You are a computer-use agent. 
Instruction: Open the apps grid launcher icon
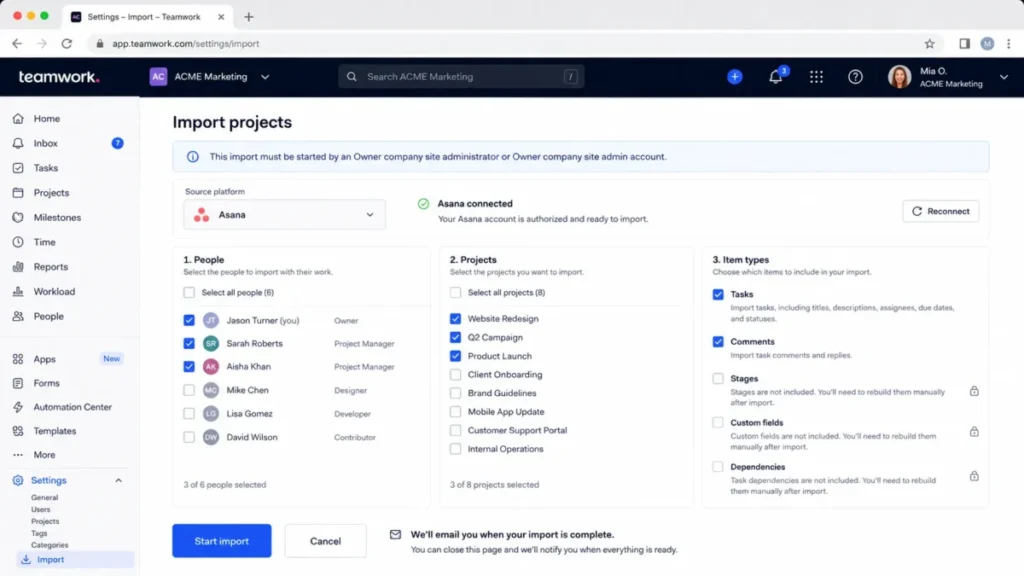tap(816, 77)
